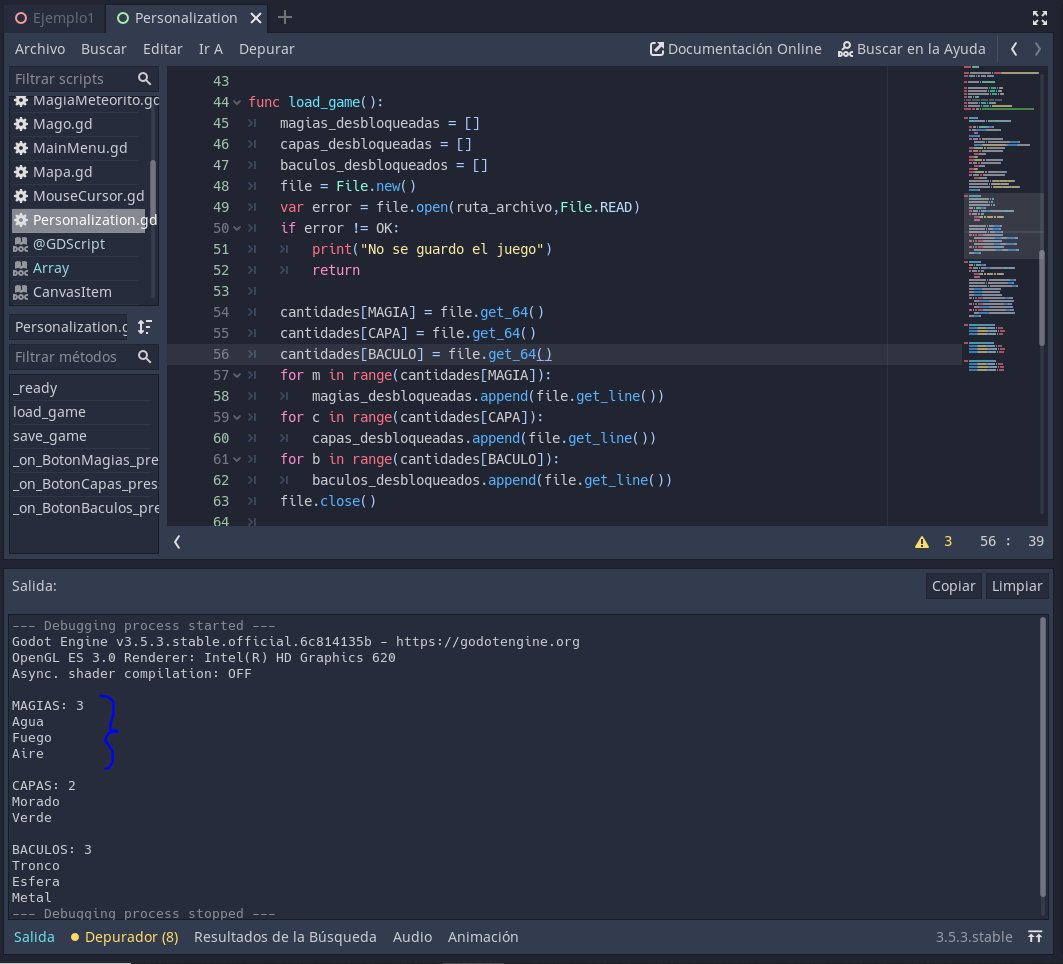The height and width of the screenshot is (964, 1063).
Task: Click the warnings count 3
Action: pyautogui.click(x=948, y=542)
